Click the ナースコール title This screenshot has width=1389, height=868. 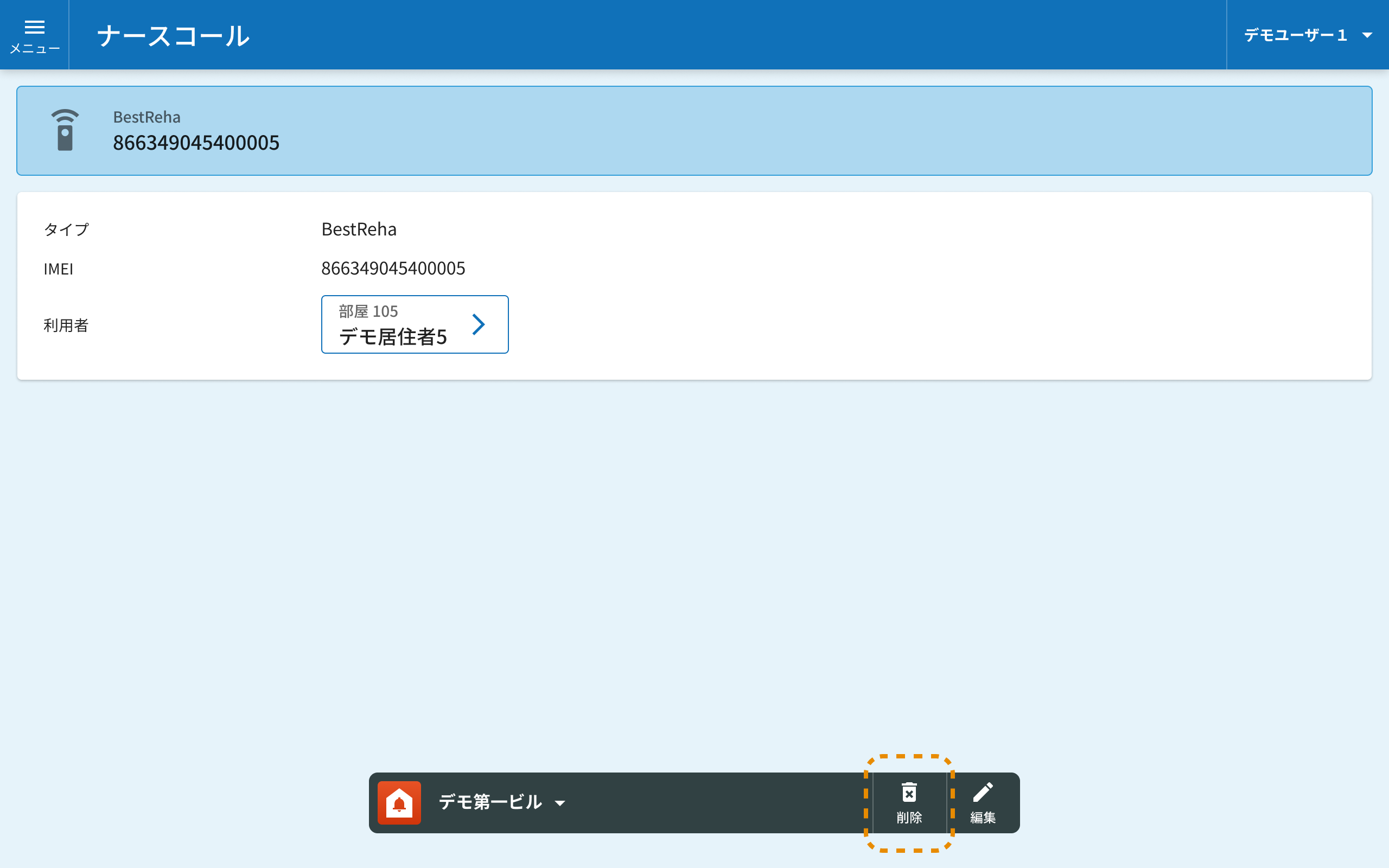pos(173,36)
